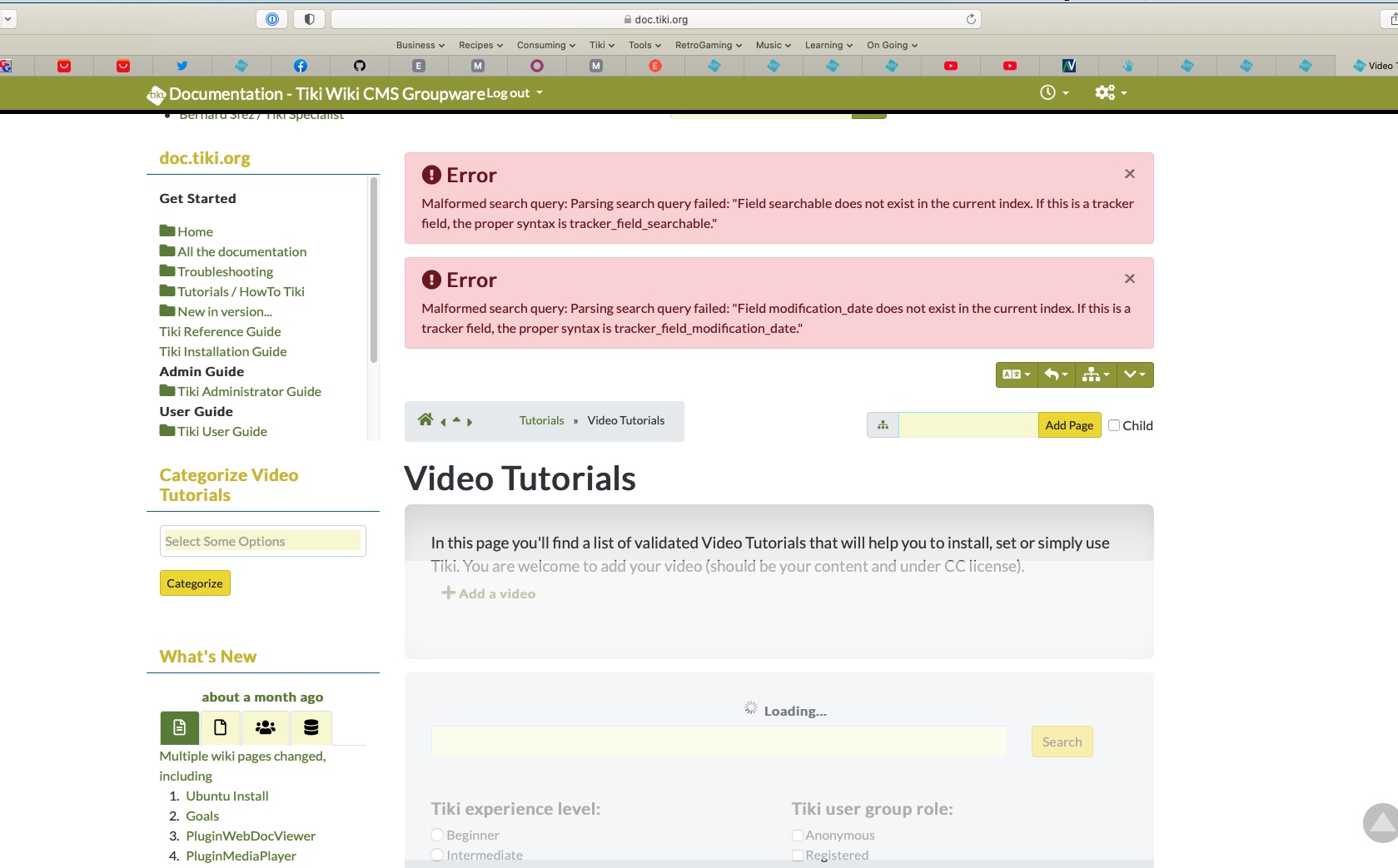Click the privacy shield icon in Safari toolbar
Image resolution: width=1398 pixels, height=868 pixels.
309,19
